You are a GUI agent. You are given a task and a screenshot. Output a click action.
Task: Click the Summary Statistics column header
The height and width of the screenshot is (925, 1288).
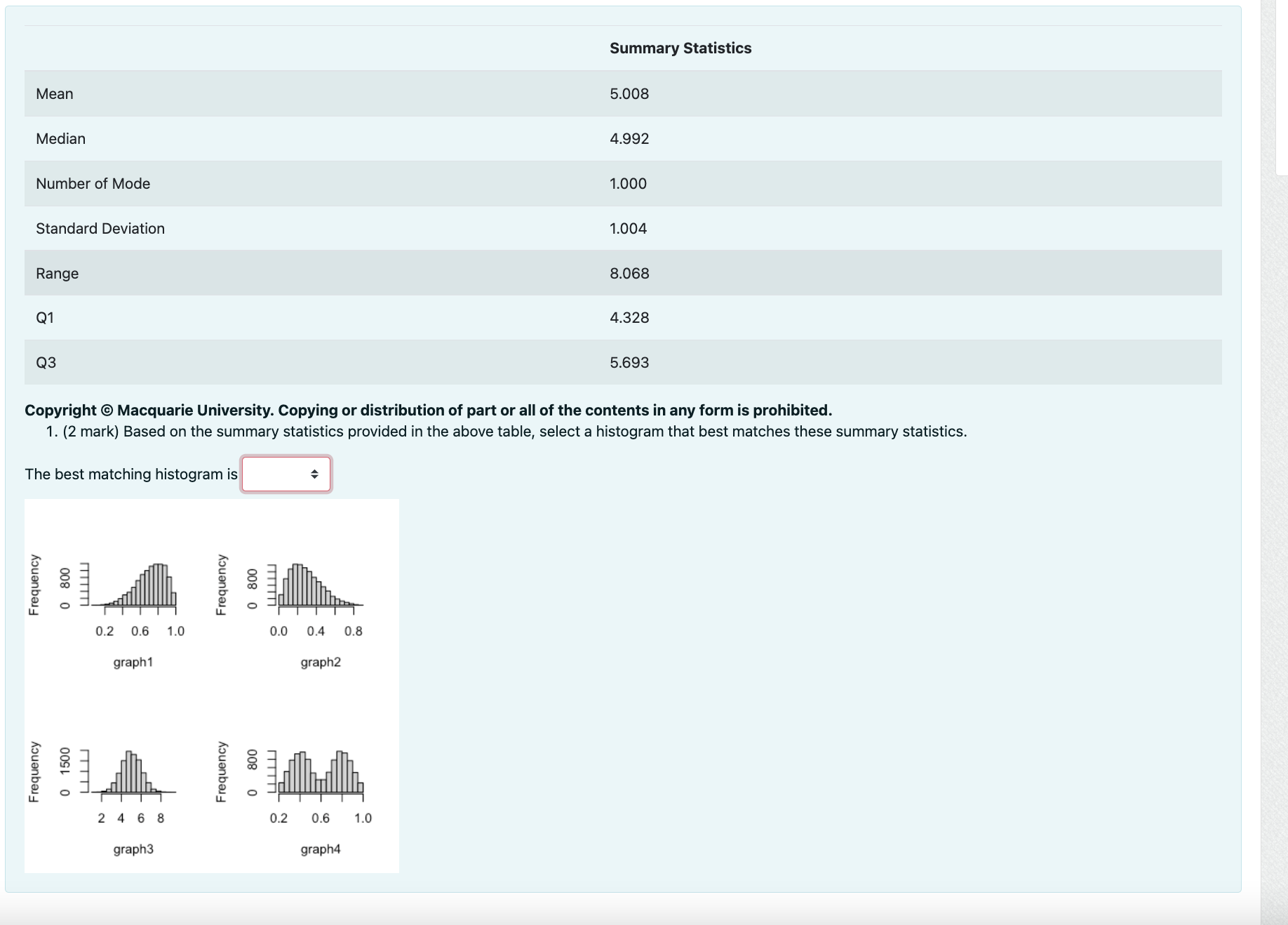click(680, 48)
